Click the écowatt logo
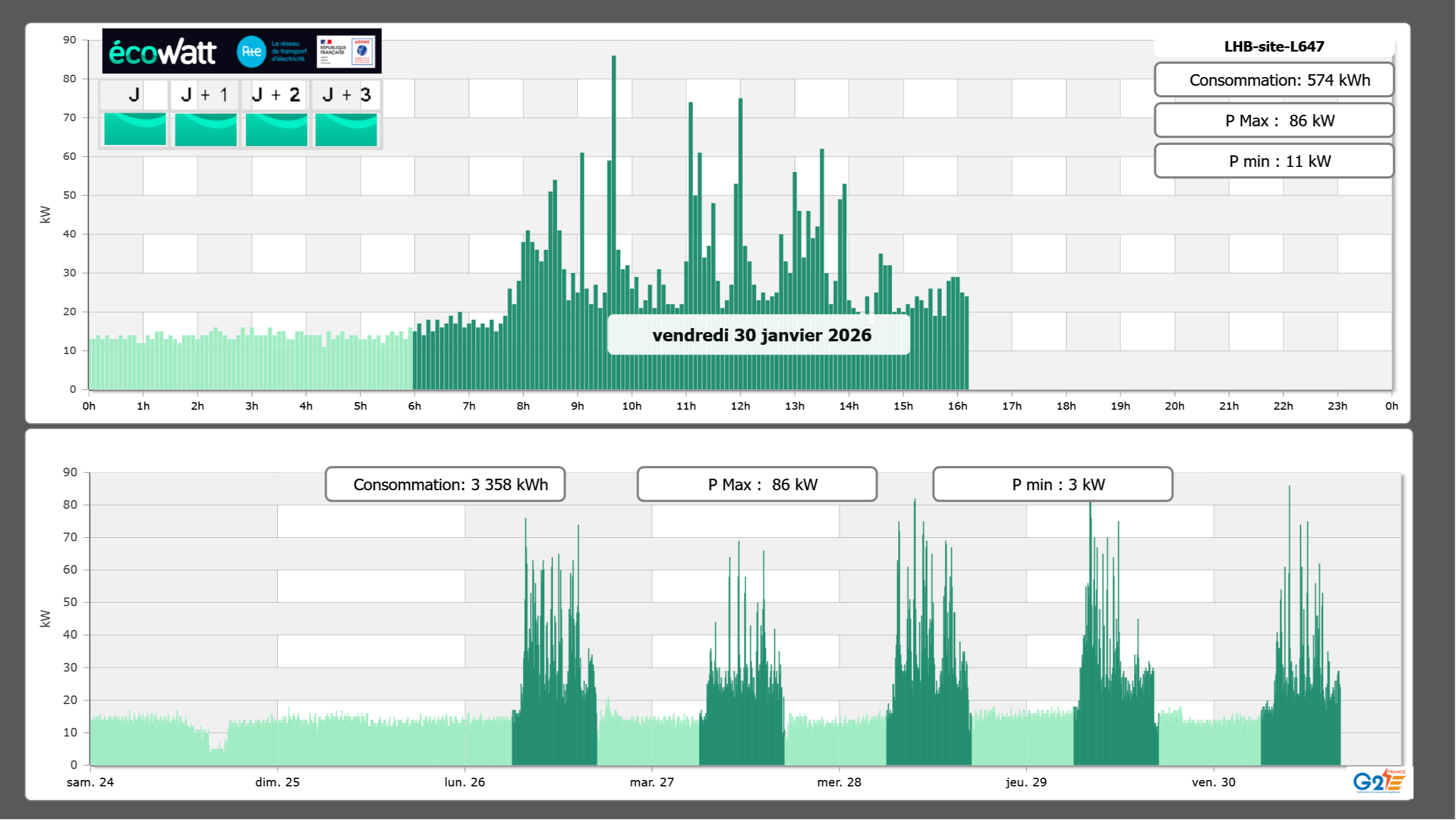The height and width of the screenshot is (820, 1456). pos(162,52)
